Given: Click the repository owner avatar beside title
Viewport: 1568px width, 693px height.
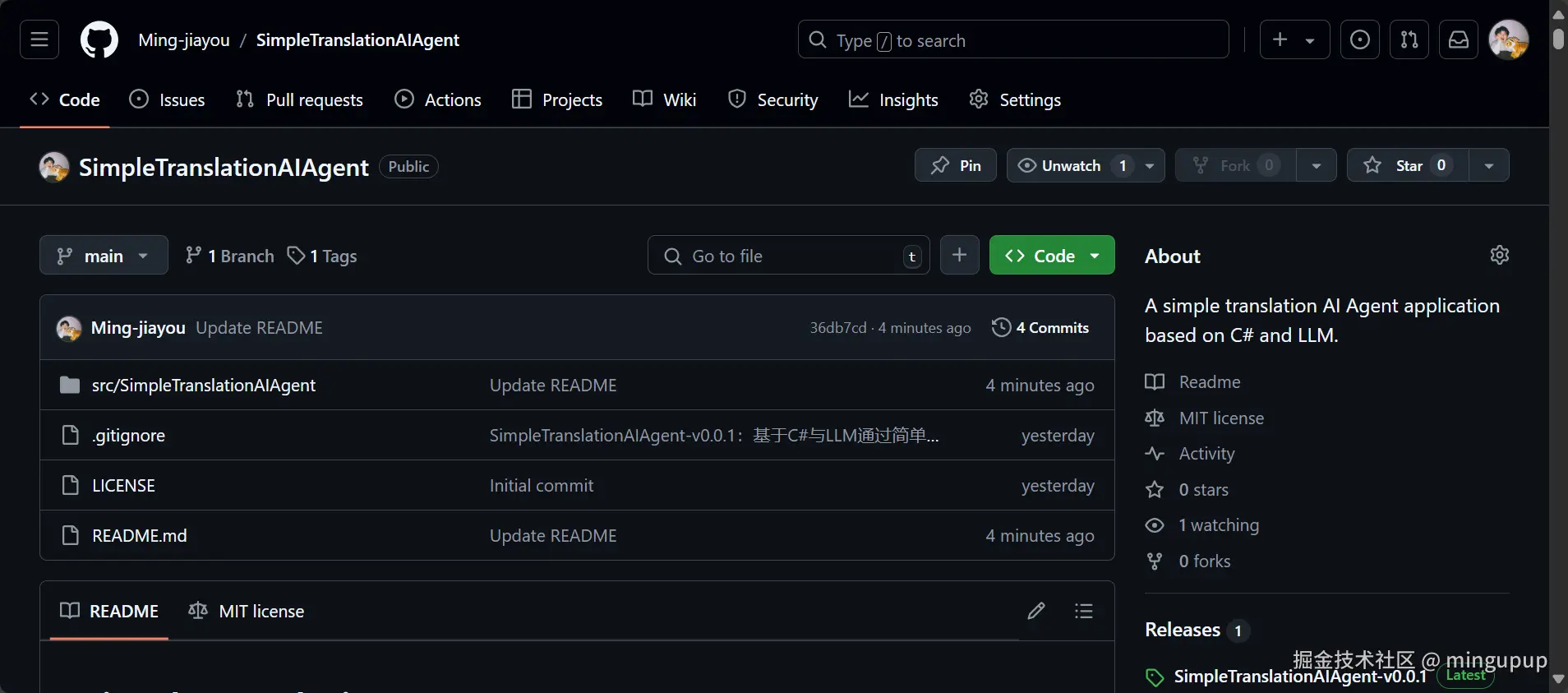Looking at the screenshot, I should 54,167.
